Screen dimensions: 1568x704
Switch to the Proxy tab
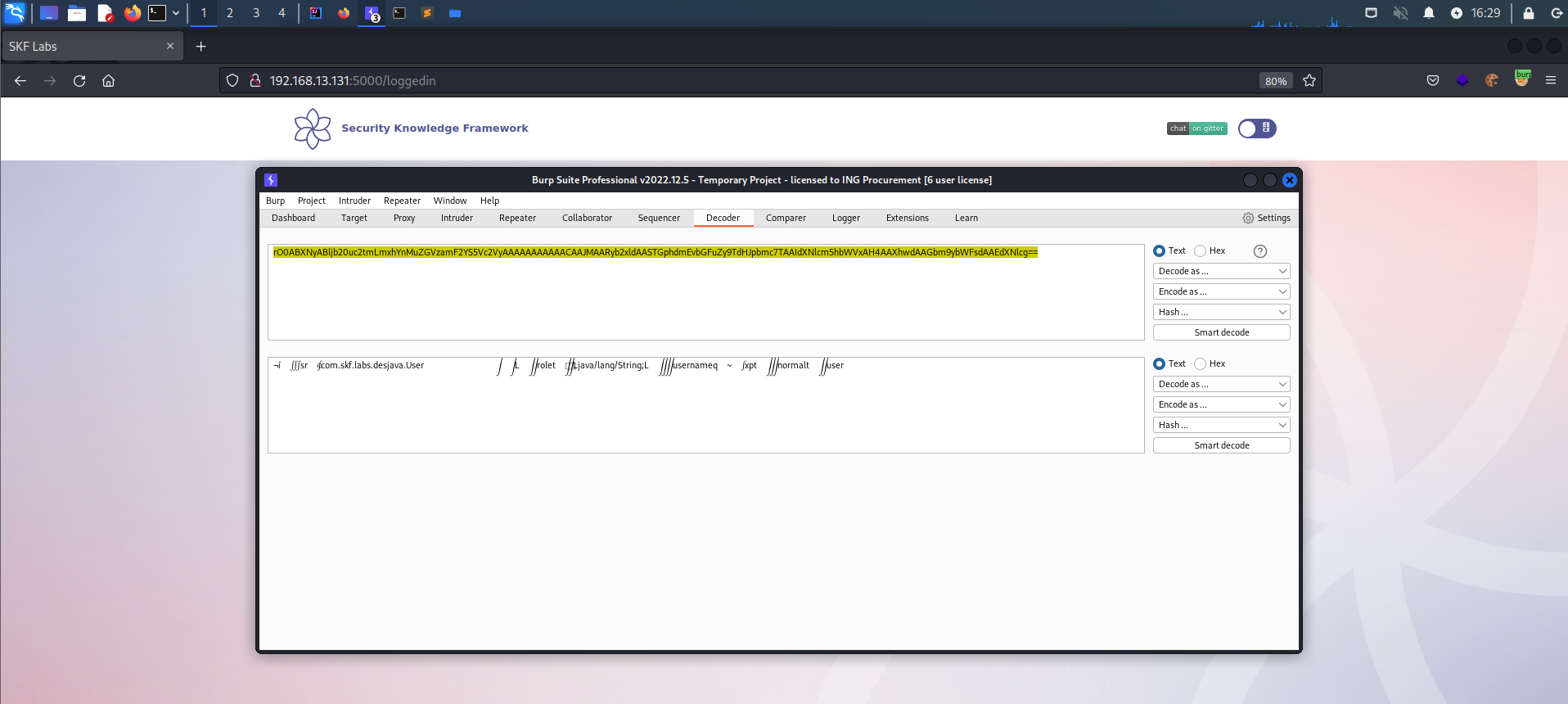tap(404, 218)
